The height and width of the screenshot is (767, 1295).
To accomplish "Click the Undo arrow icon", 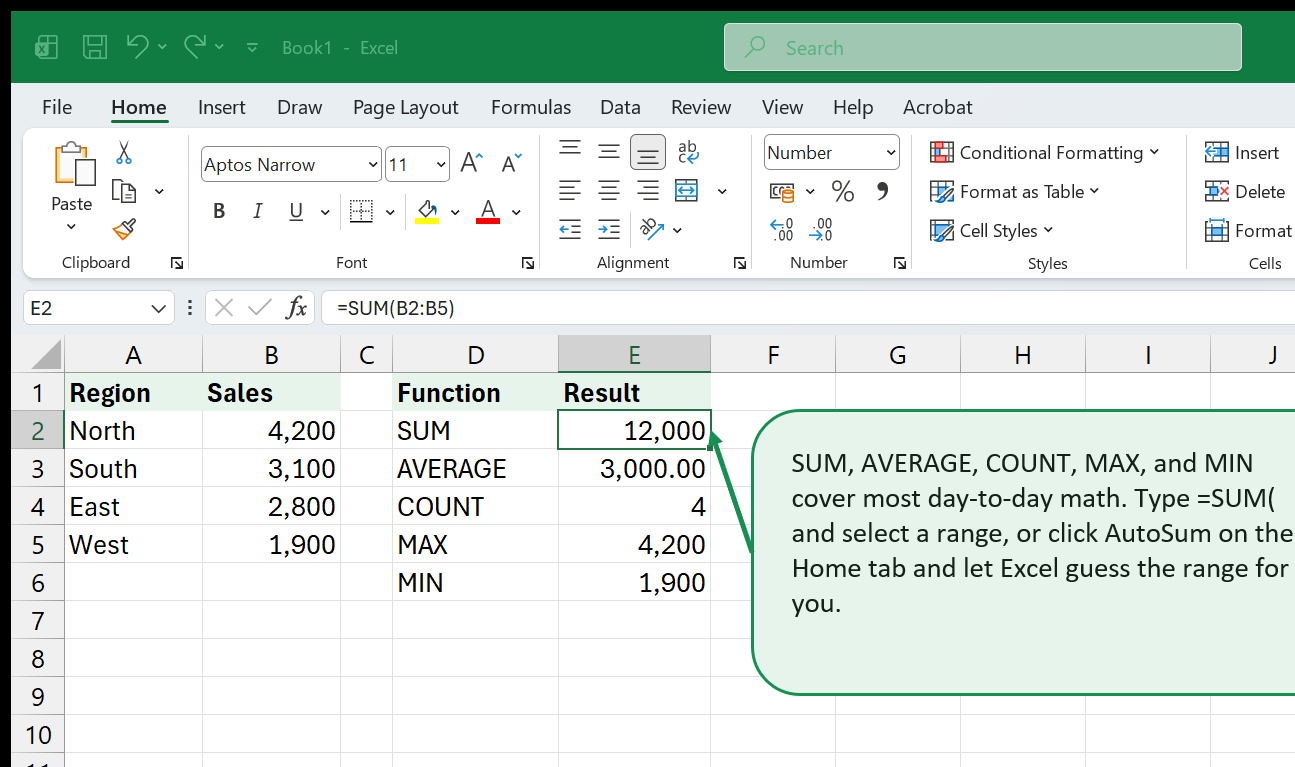I will tap(138, 46).
